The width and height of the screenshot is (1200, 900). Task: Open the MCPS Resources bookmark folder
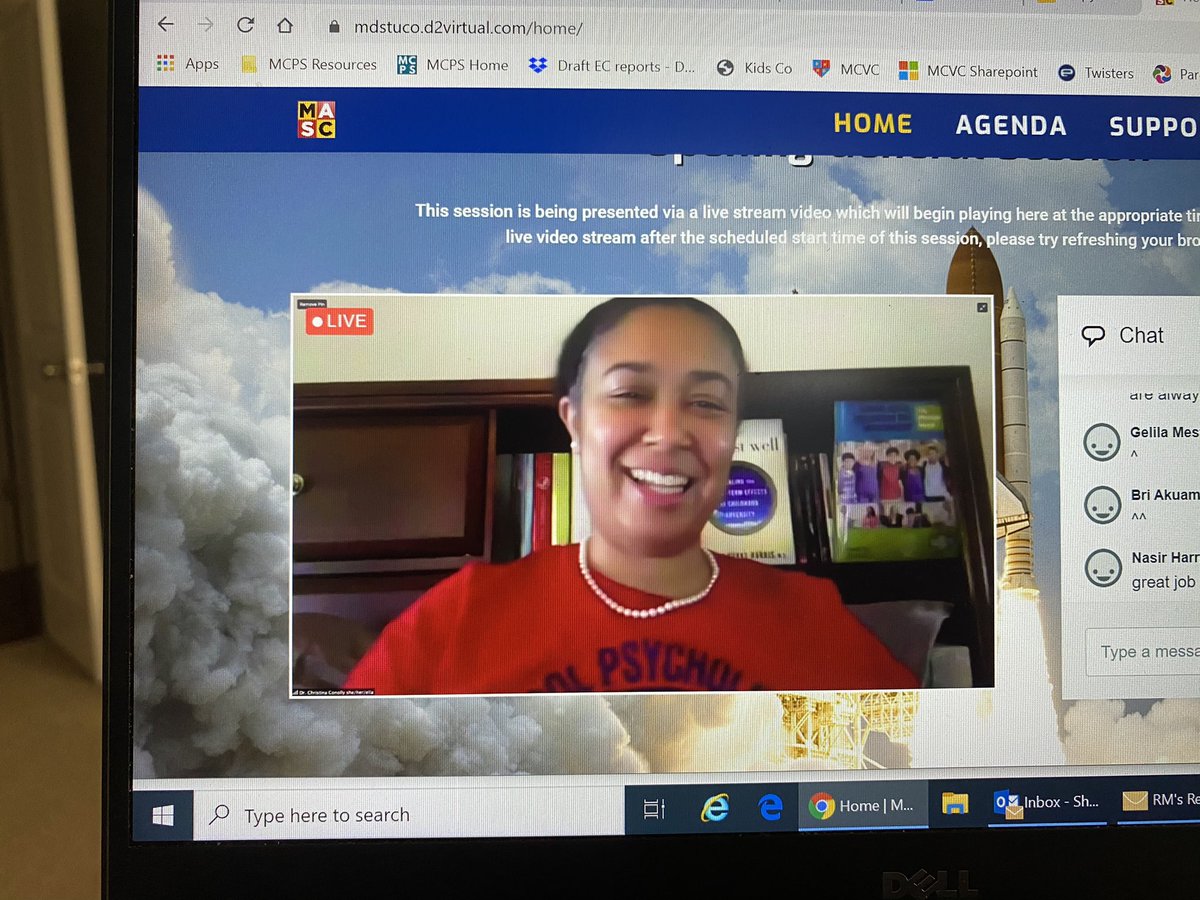tap(308, 64)
